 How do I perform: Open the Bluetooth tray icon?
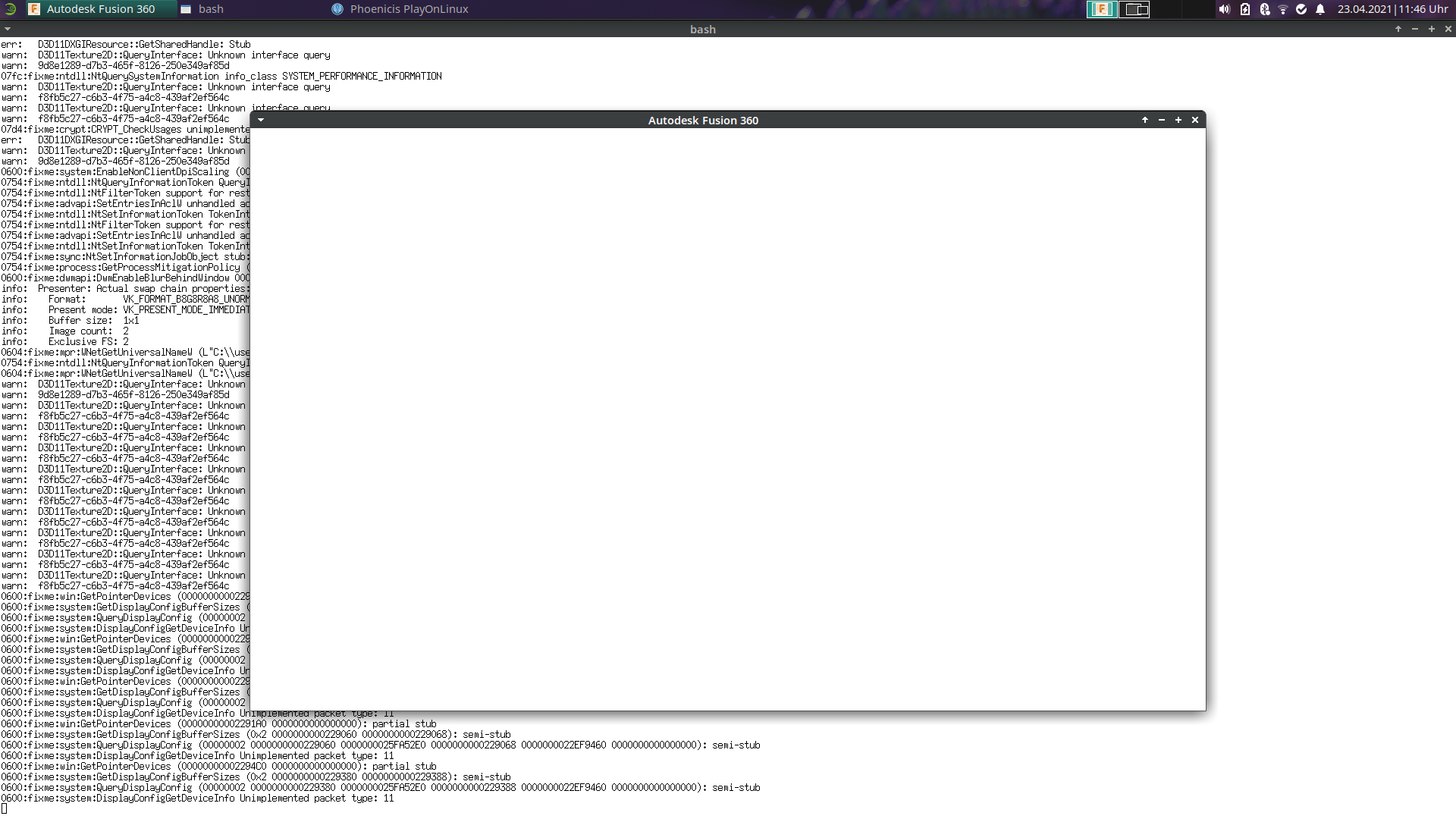coord(1264,9)
